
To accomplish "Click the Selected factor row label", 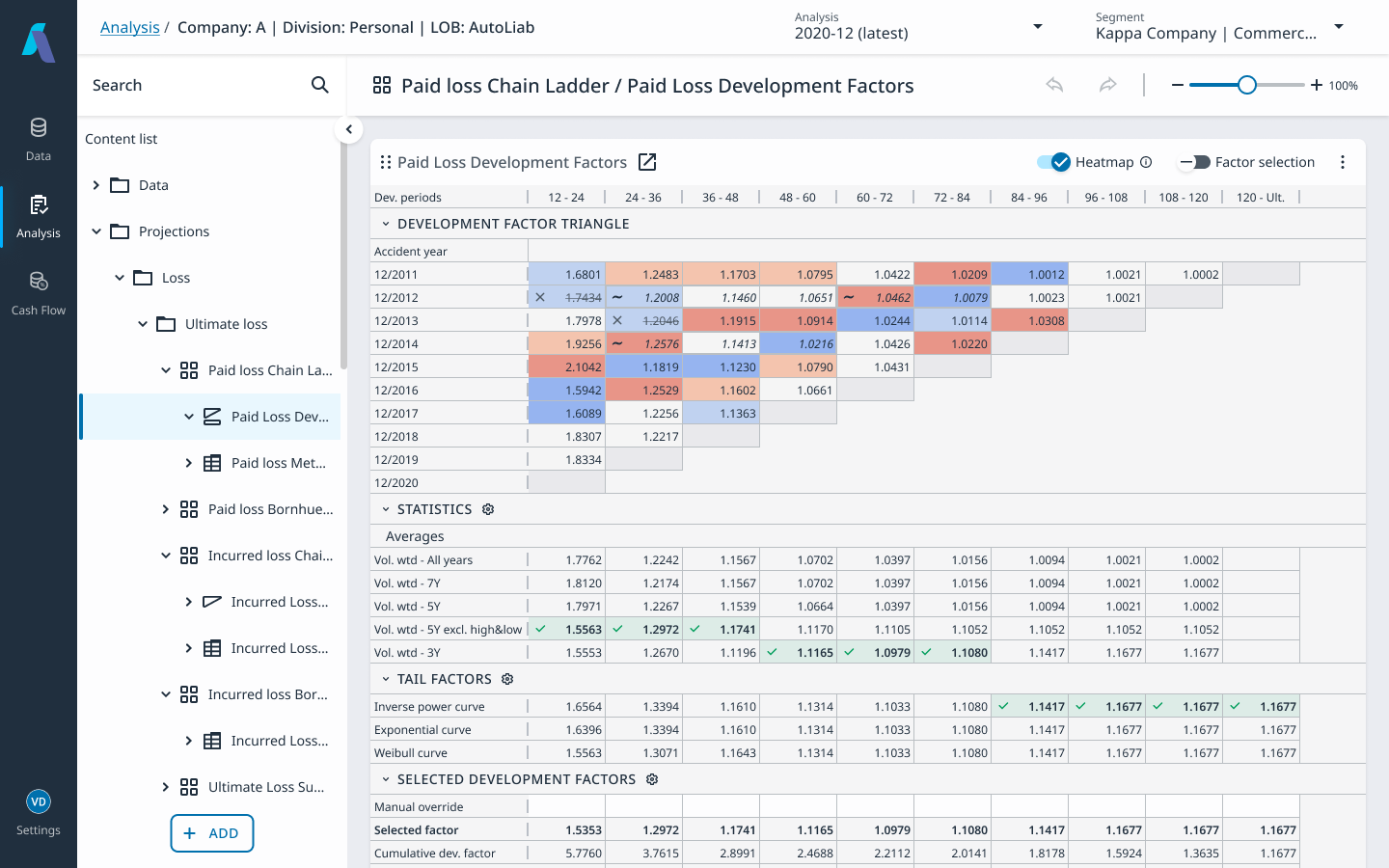I will [x=417, y=829].
